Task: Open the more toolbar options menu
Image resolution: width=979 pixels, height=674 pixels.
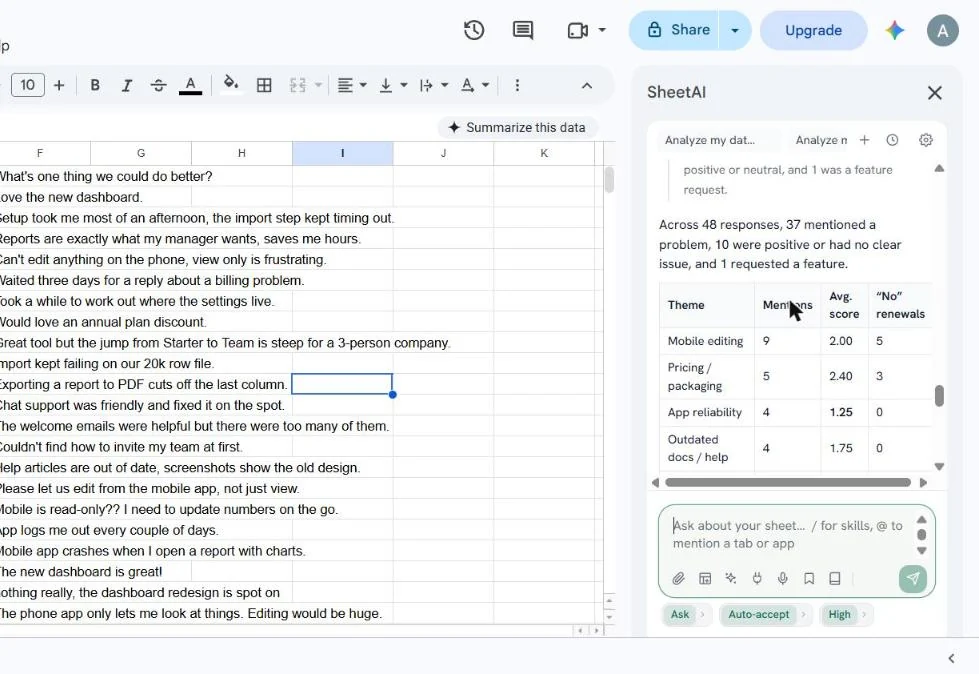Action: click(x=517, y=85)
